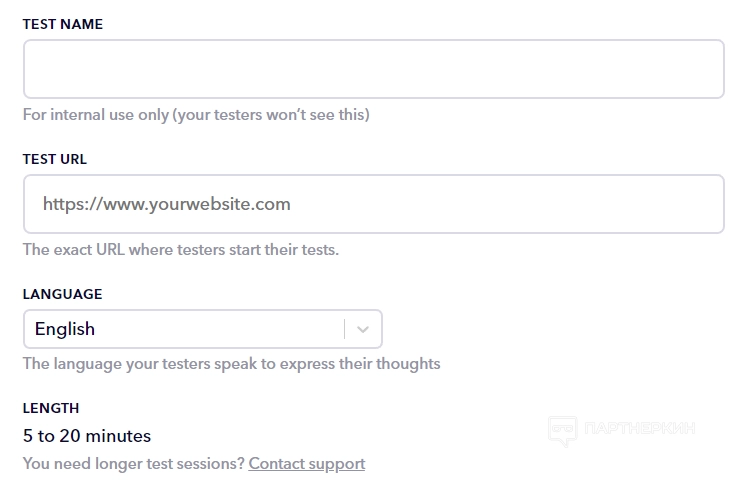Click the 5 to 20 minutes text
This screenshot has width=746, height=499.
click(87, 436)
